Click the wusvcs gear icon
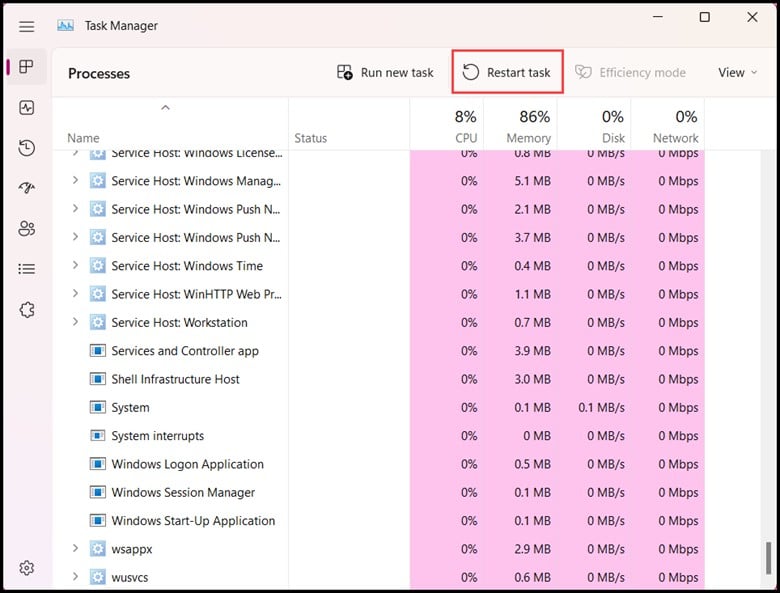This screenshot has width=780, height=593. click(x=98, y=578)
